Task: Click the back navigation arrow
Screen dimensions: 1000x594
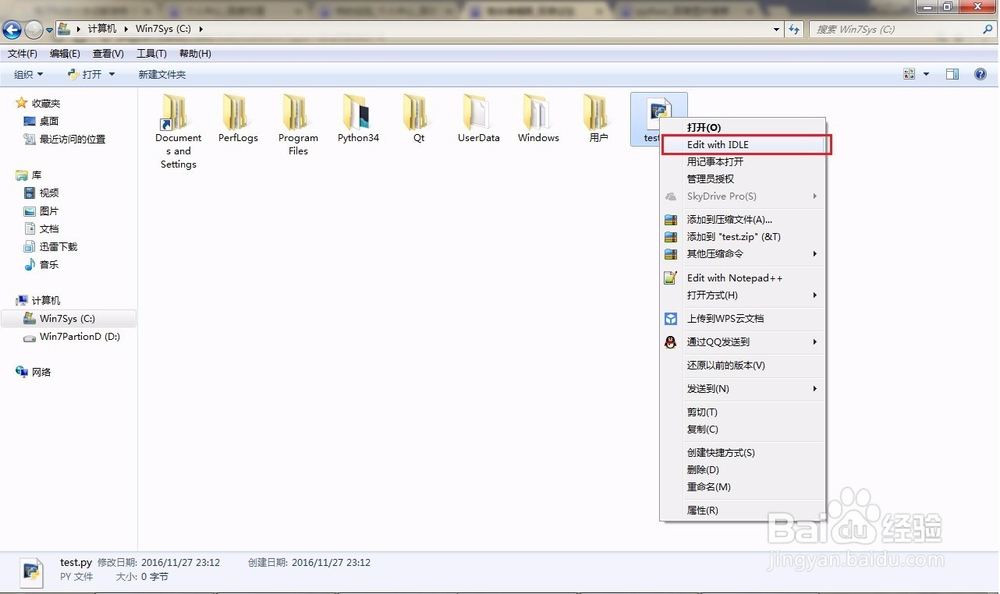Action: click(12, 30)
